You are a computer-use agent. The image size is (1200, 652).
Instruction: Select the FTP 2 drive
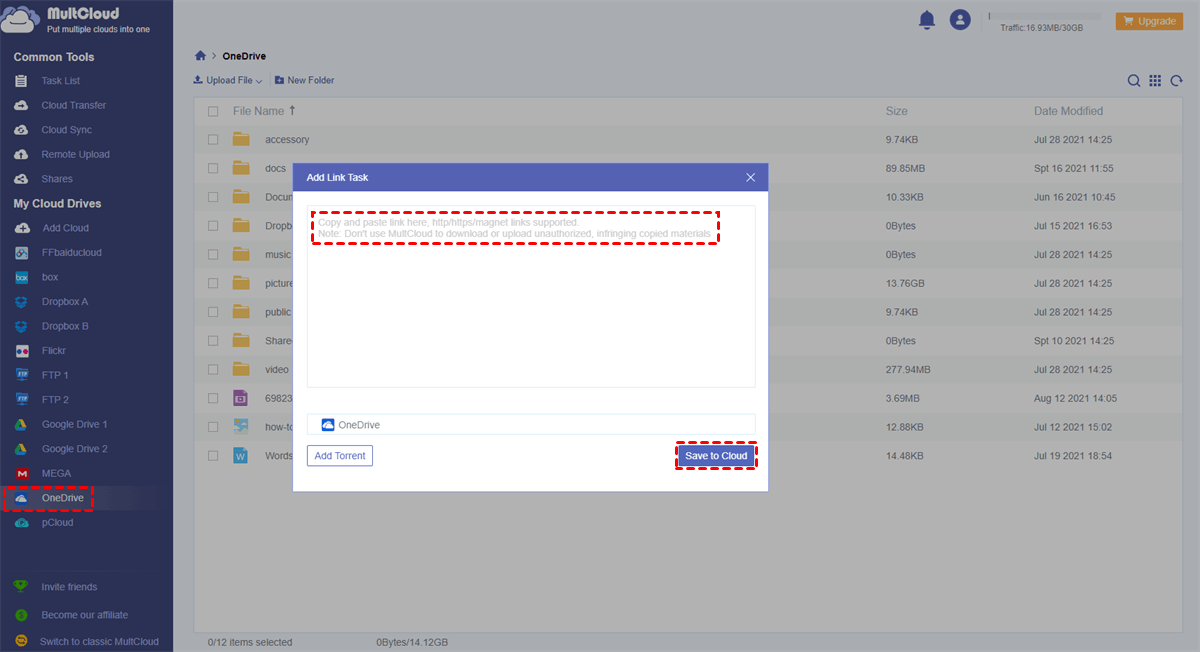[55, 400]
